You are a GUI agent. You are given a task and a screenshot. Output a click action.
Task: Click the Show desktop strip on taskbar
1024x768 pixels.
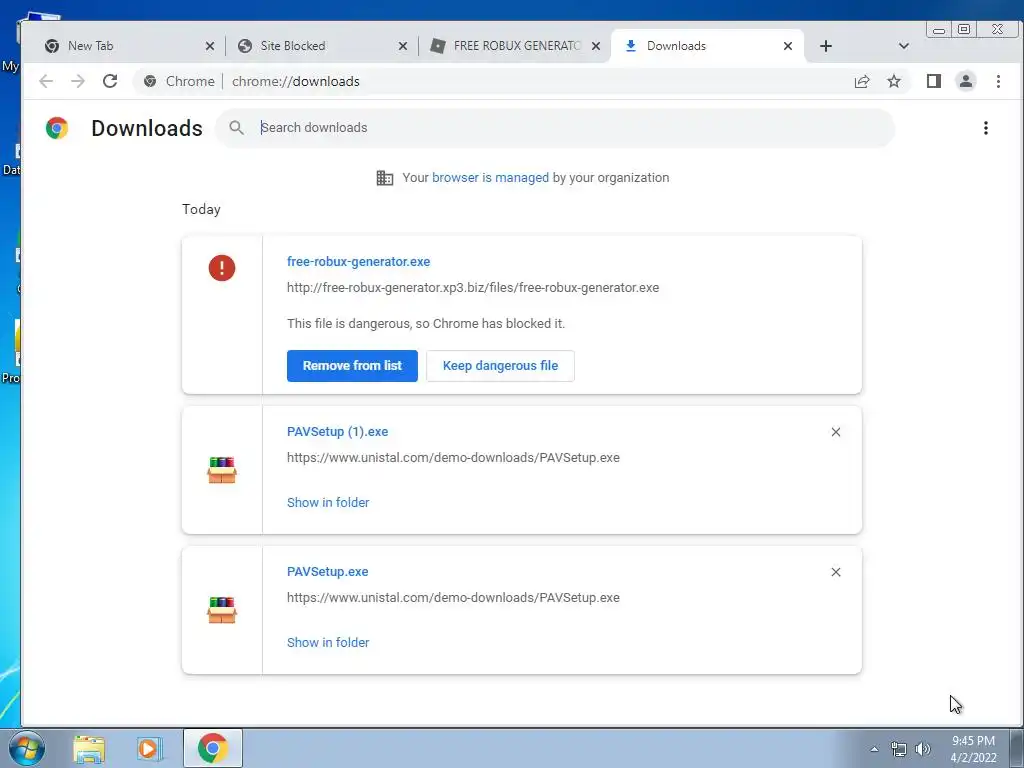point(1018,748)
